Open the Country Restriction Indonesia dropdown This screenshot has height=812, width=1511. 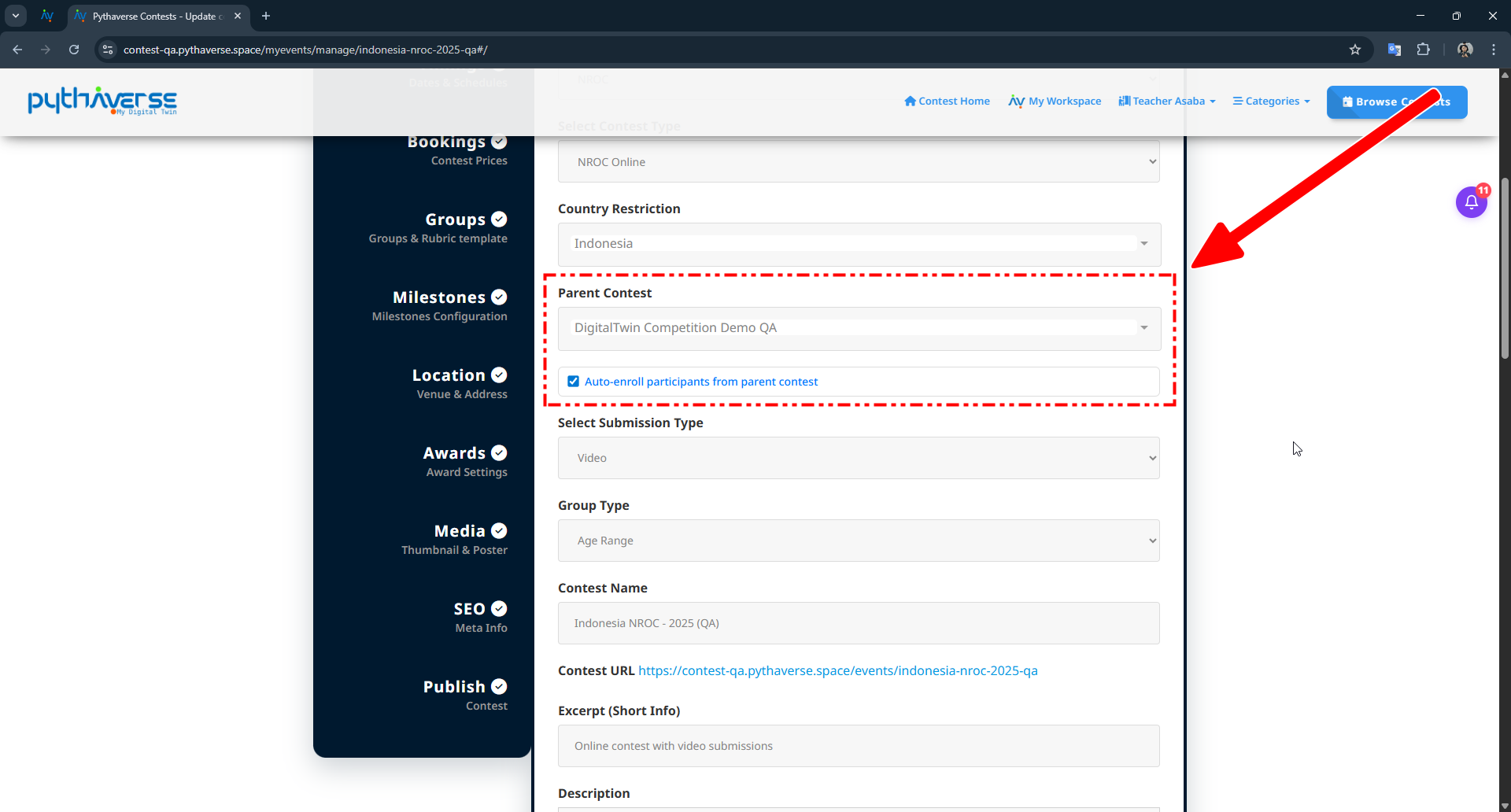(859, 244)
